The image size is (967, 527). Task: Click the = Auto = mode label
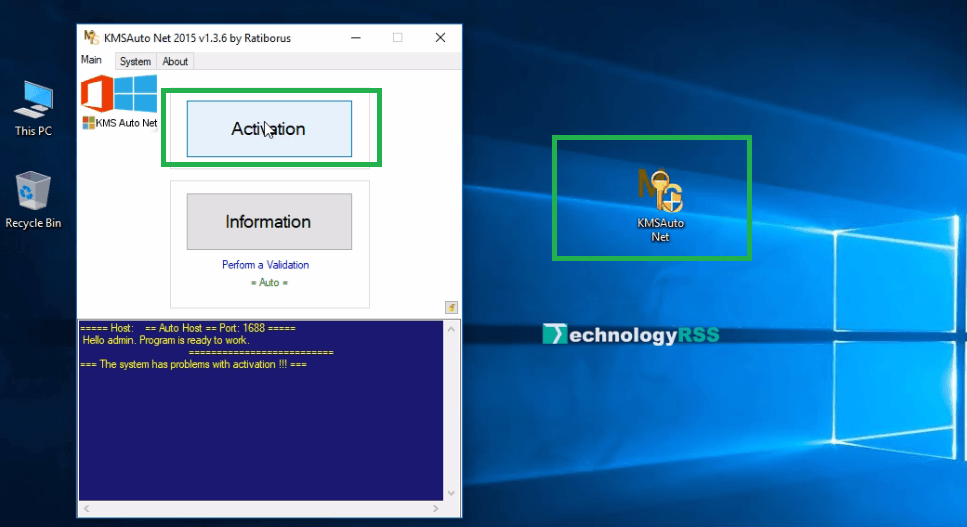[x=268, y=283]
